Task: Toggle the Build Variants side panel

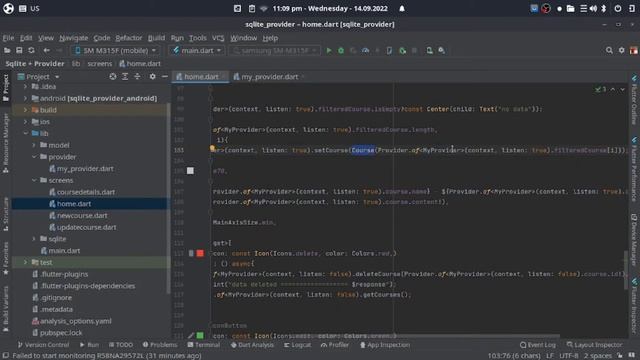Action: tap(6, 309)
